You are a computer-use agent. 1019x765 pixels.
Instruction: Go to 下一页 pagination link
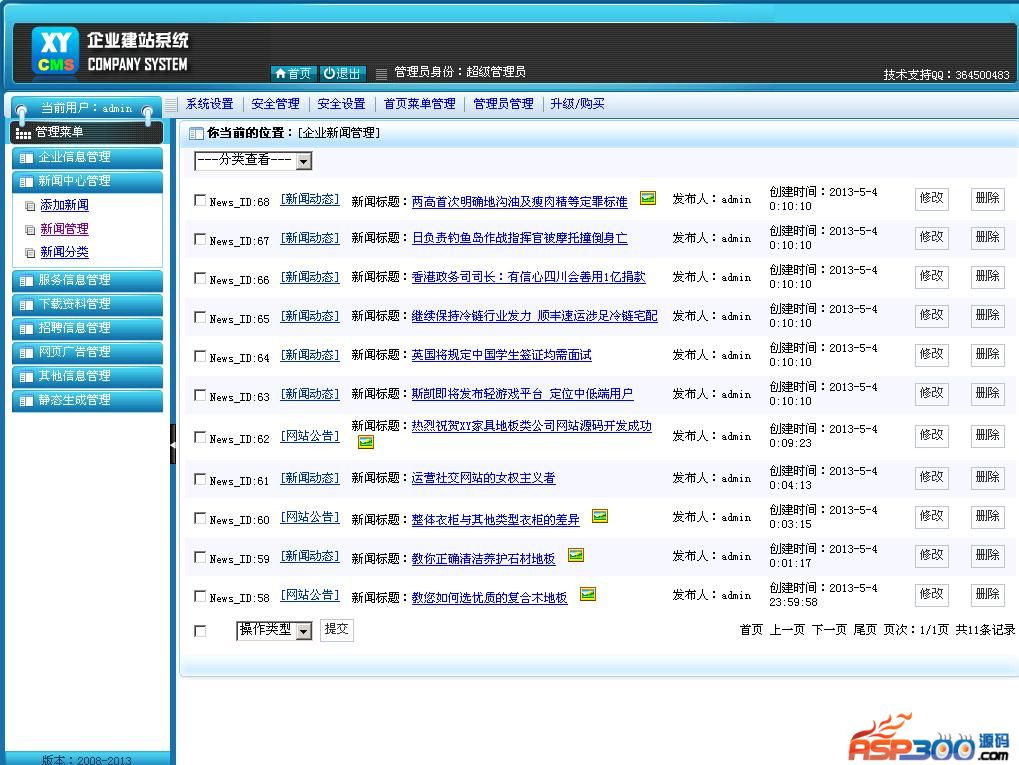point(829,630)
